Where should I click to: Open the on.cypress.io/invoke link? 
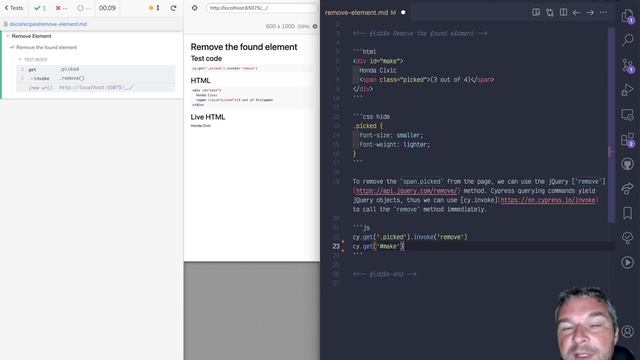point(549,200)
